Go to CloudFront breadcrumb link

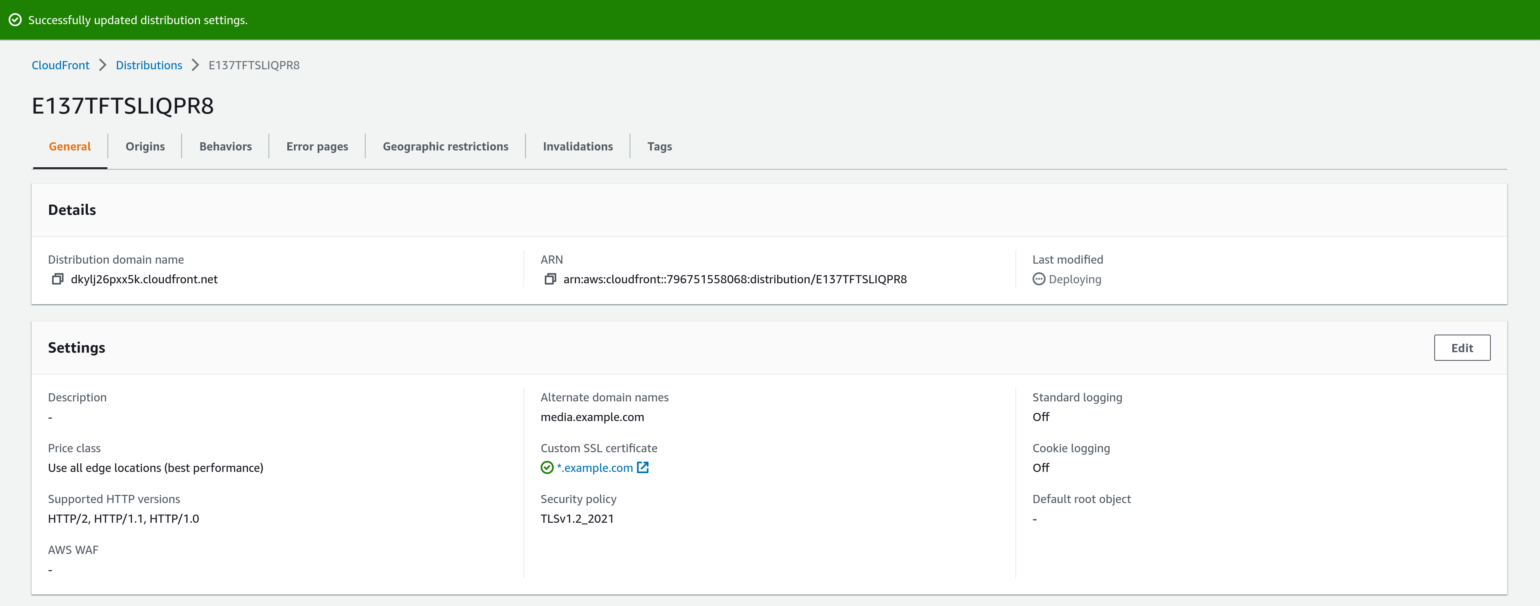[61, 65]
